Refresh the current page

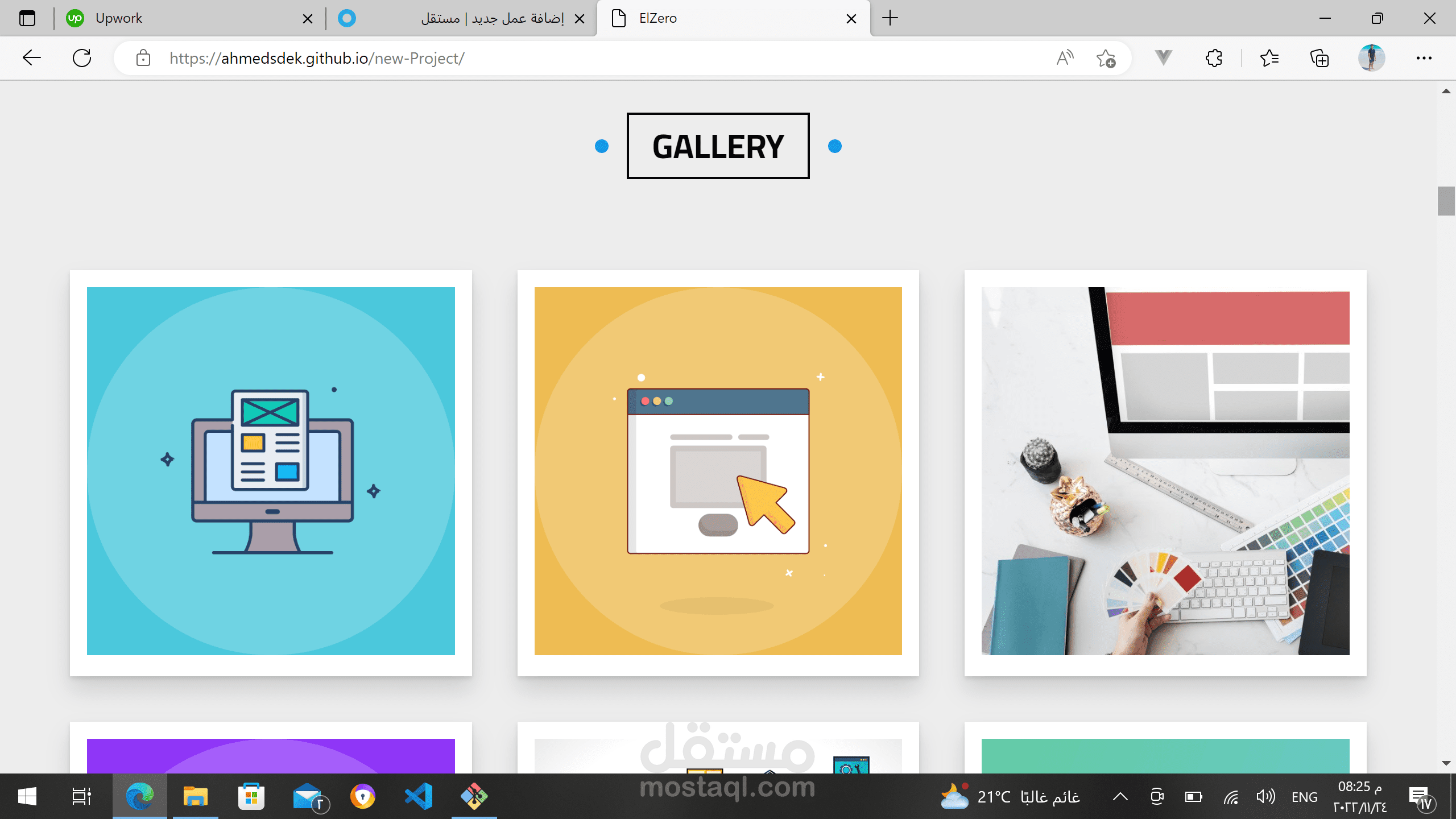[x=82, y=58]
